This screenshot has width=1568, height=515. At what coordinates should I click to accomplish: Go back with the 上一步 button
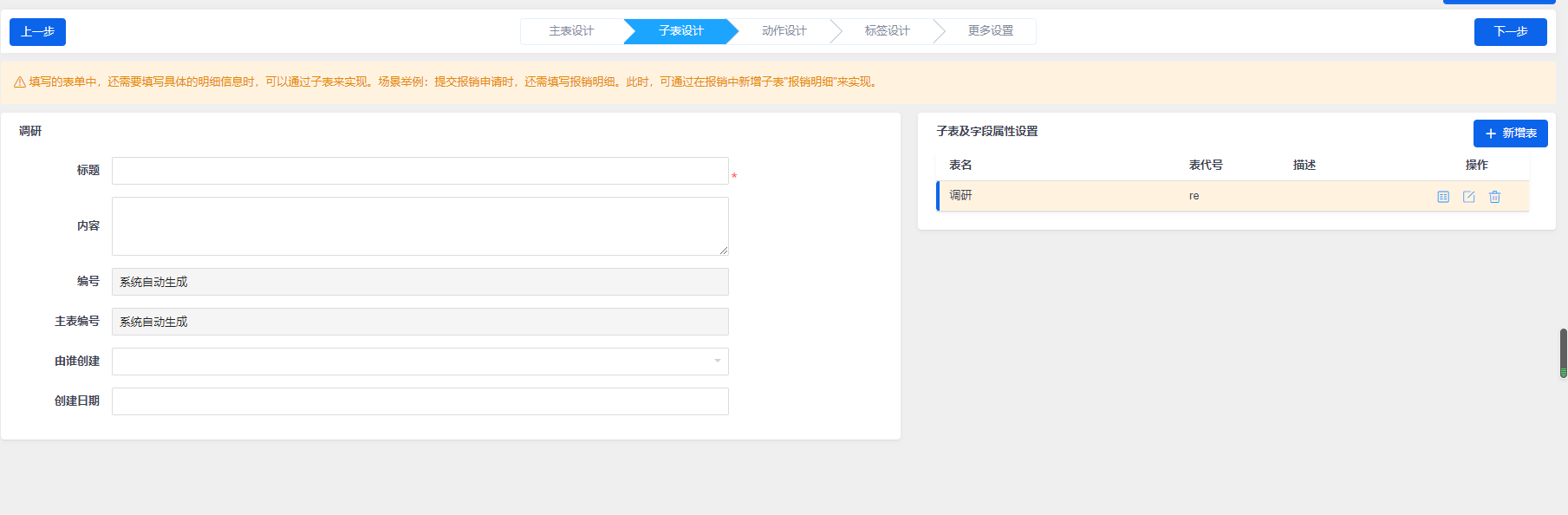(37, 32)
